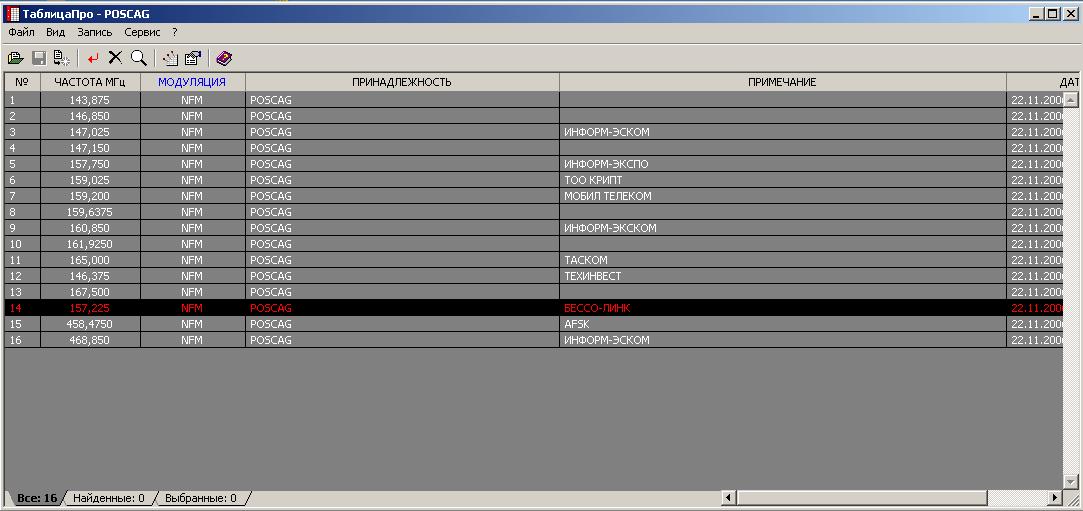Open the Файл menu
1083x511 pixels.
tap(21, 32)
